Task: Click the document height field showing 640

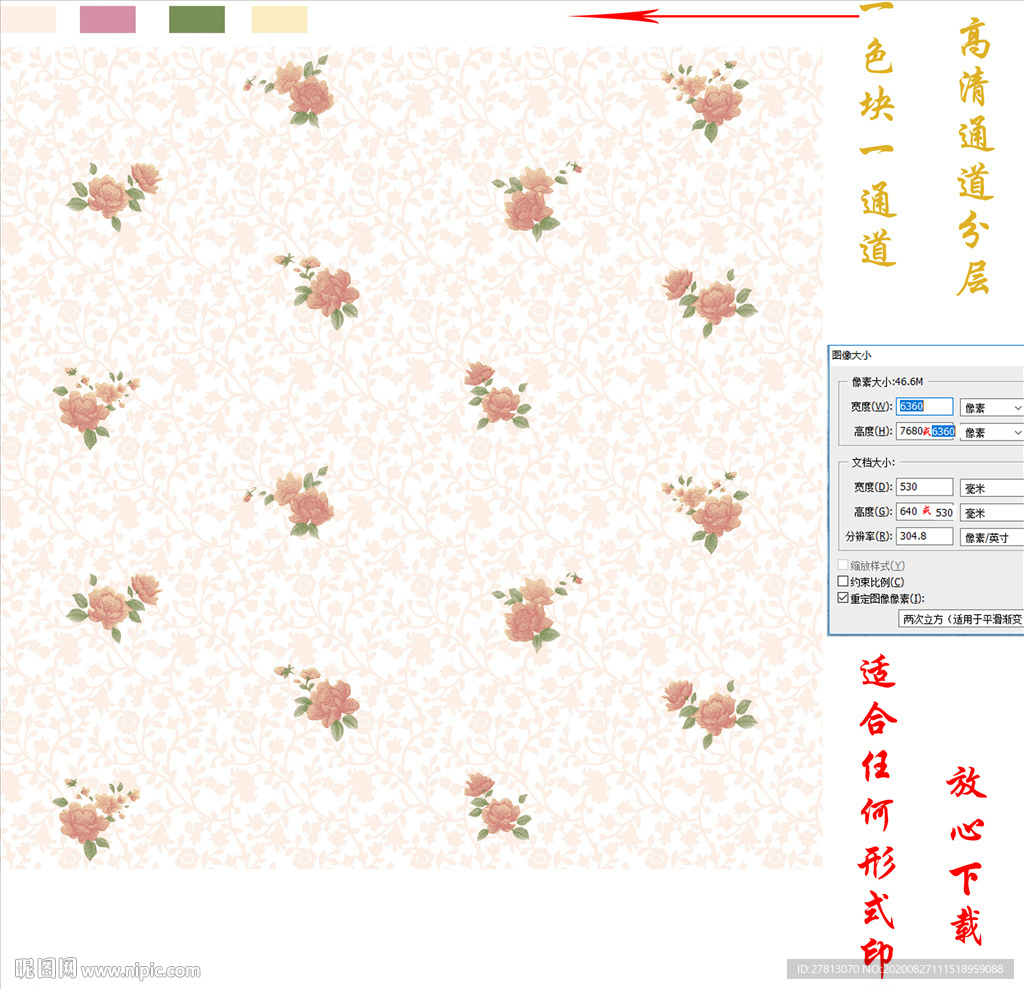Action: pos(925,511)
